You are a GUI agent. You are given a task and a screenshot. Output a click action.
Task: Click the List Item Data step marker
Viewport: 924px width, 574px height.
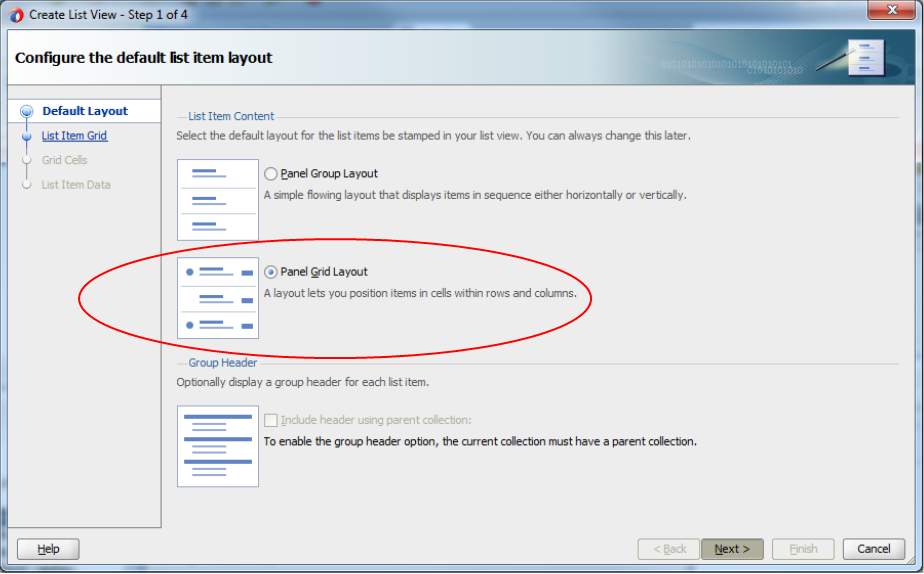point(27,185)
